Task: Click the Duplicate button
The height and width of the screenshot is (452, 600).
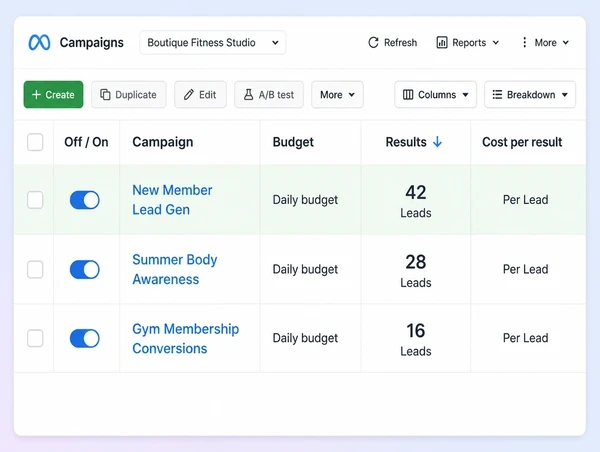Action: click(129, 95)
